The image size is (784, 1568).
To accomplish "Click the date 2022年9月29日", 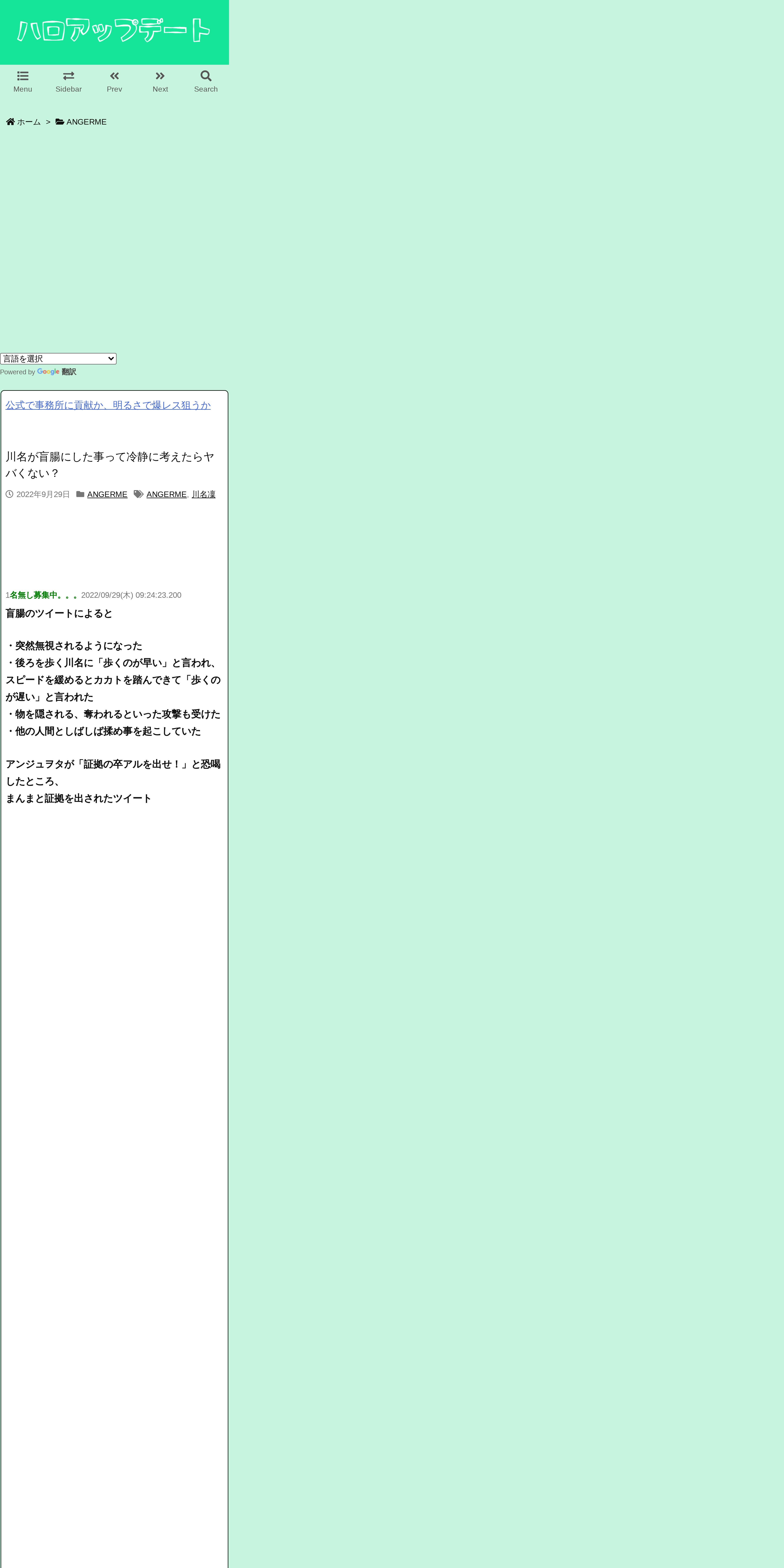I will click(x=43, y=494).
